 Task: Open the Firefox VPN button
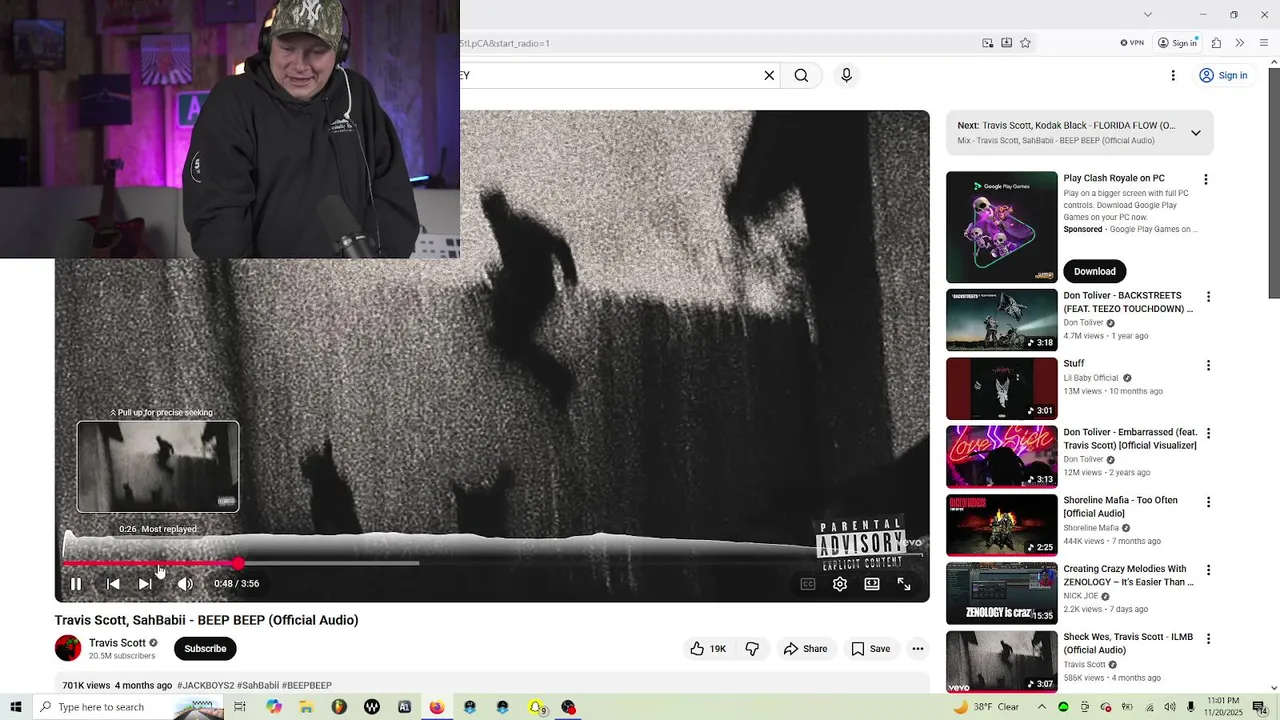(1132, 43)
